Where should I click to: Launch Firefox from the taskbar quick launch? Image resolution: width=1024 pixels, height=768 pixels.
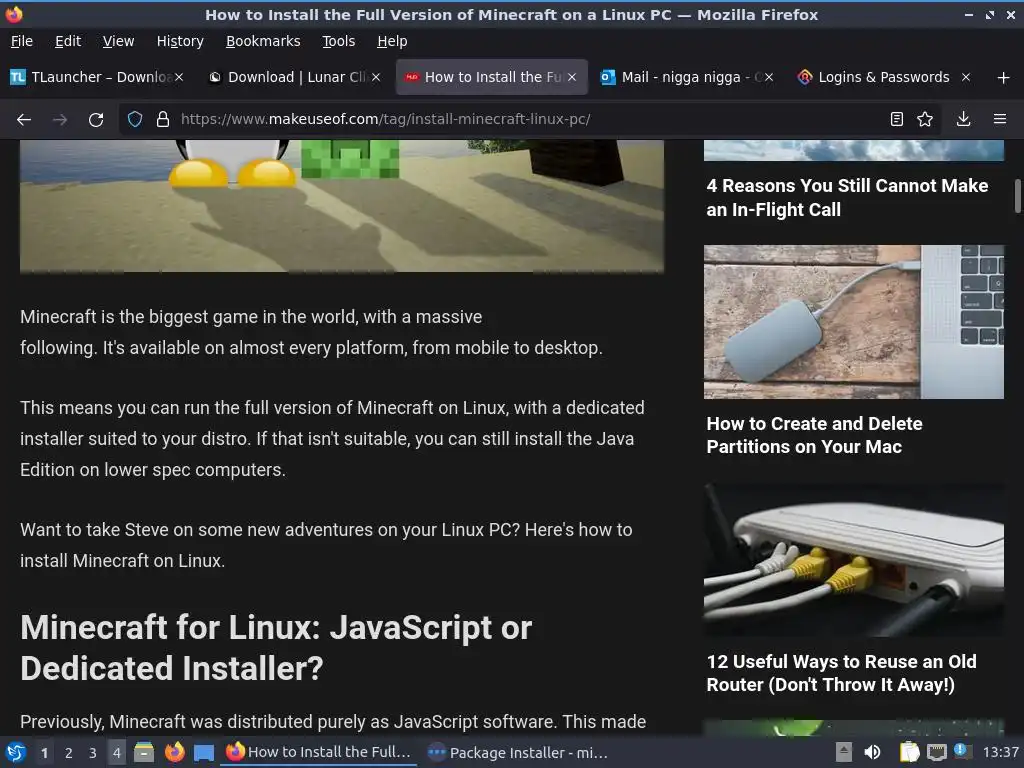(x=174, y=752)
